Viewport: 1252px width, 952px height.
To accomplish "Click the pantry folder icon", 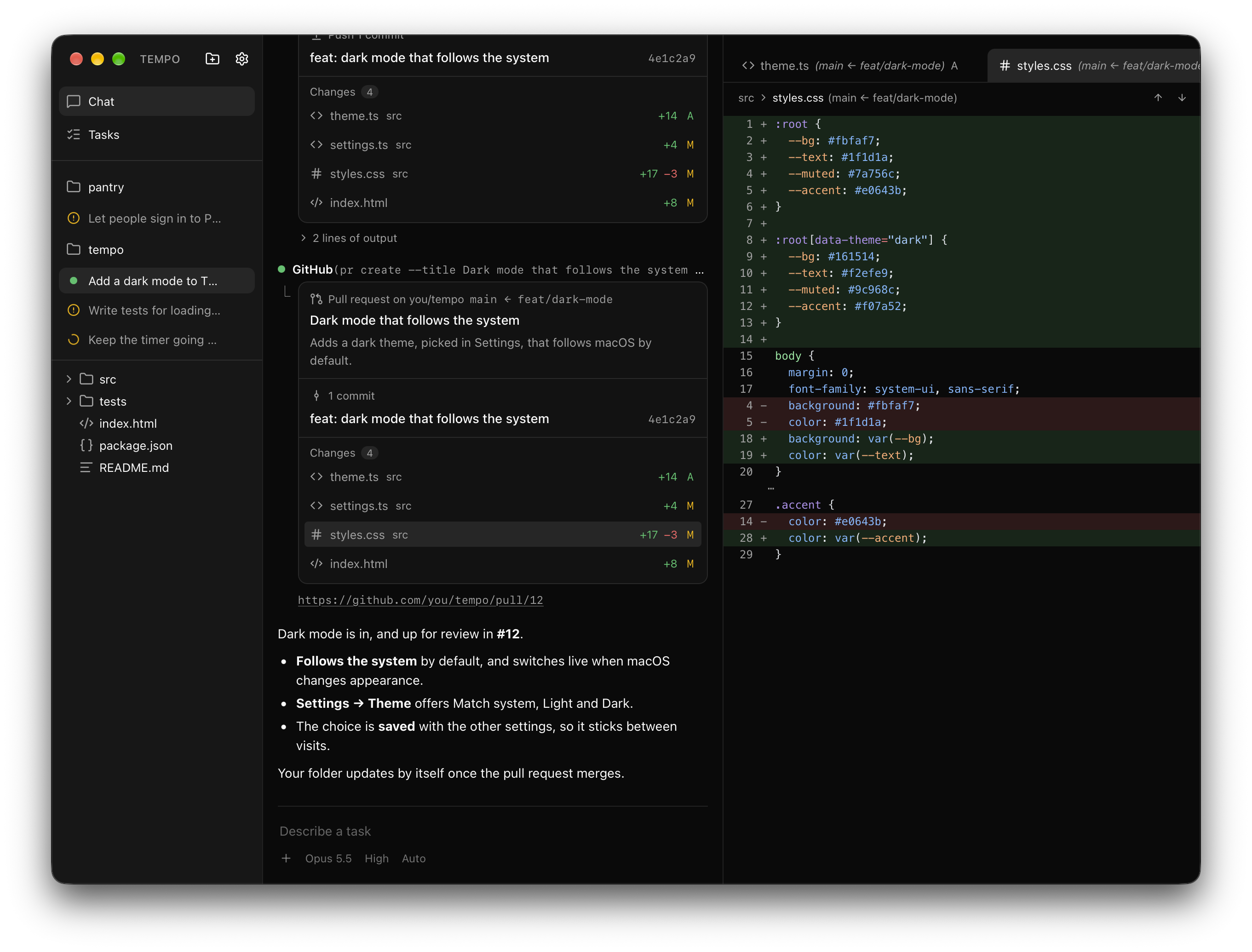I will (x=74, y=187).
